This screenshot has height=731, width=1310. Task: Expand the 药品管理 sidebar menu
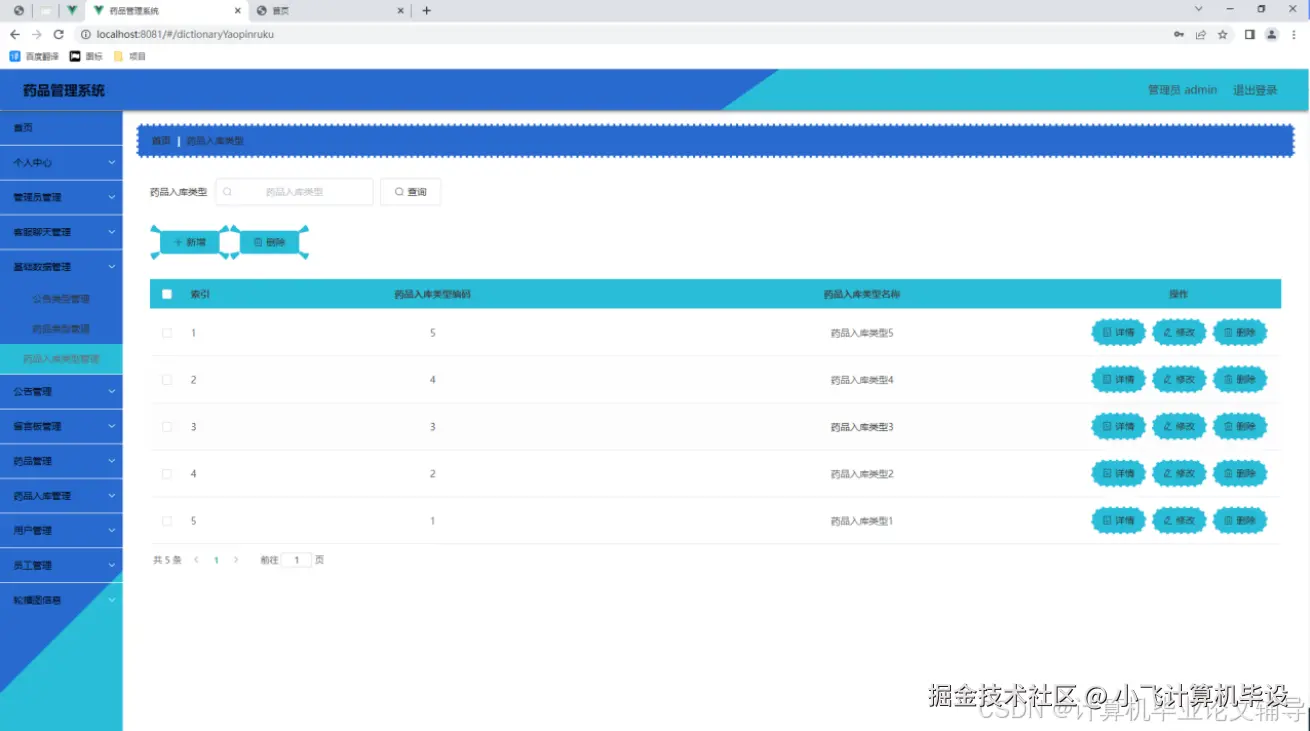61,461
